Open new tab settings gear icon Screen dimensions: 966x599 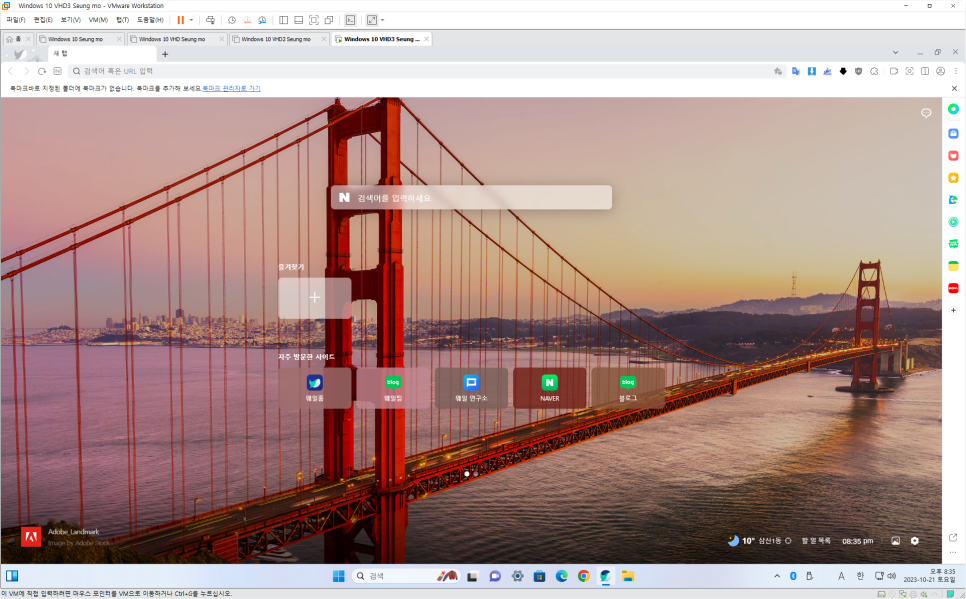(x=915, y=540)
